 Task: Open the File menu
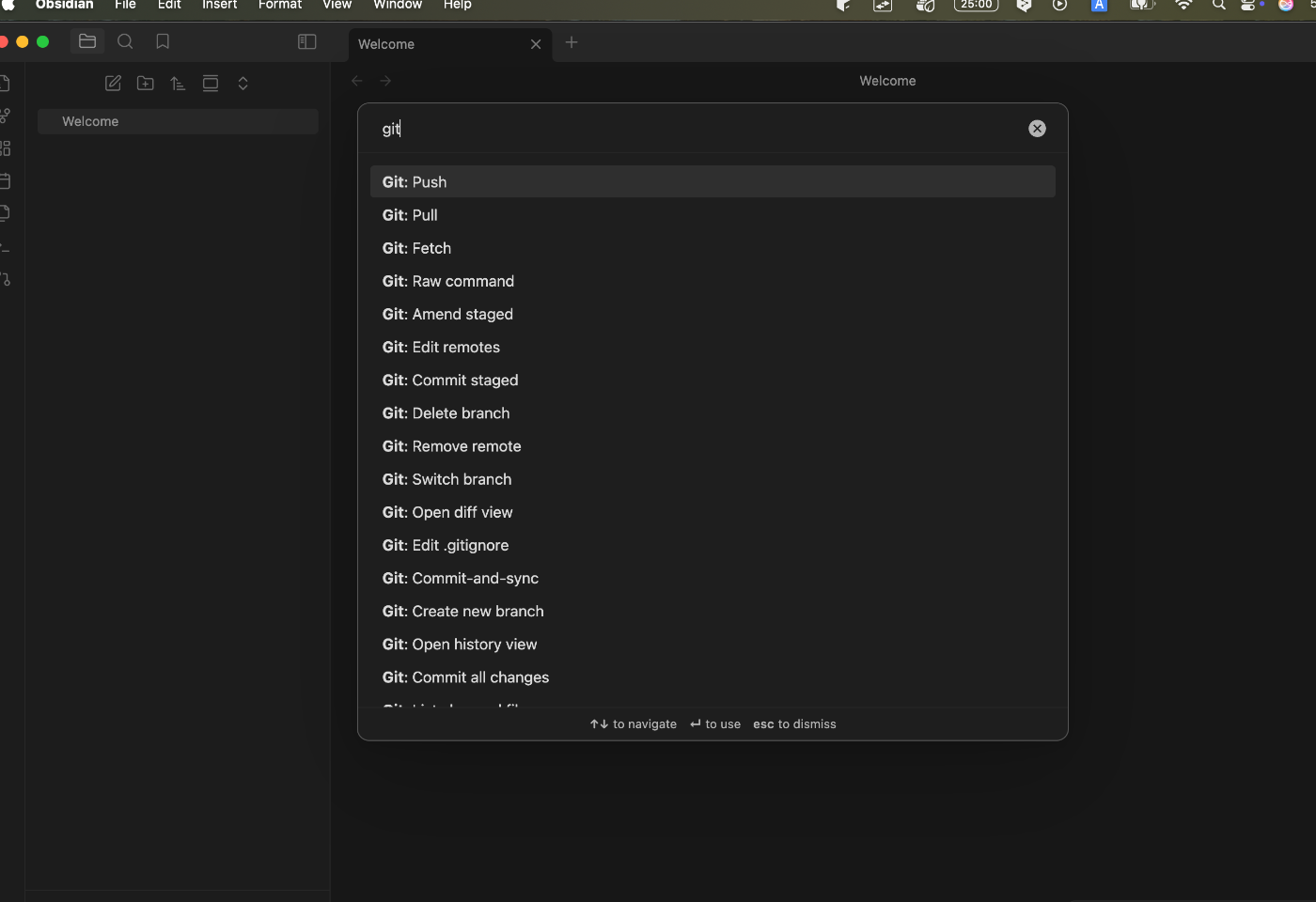click(x=125, y=5)
